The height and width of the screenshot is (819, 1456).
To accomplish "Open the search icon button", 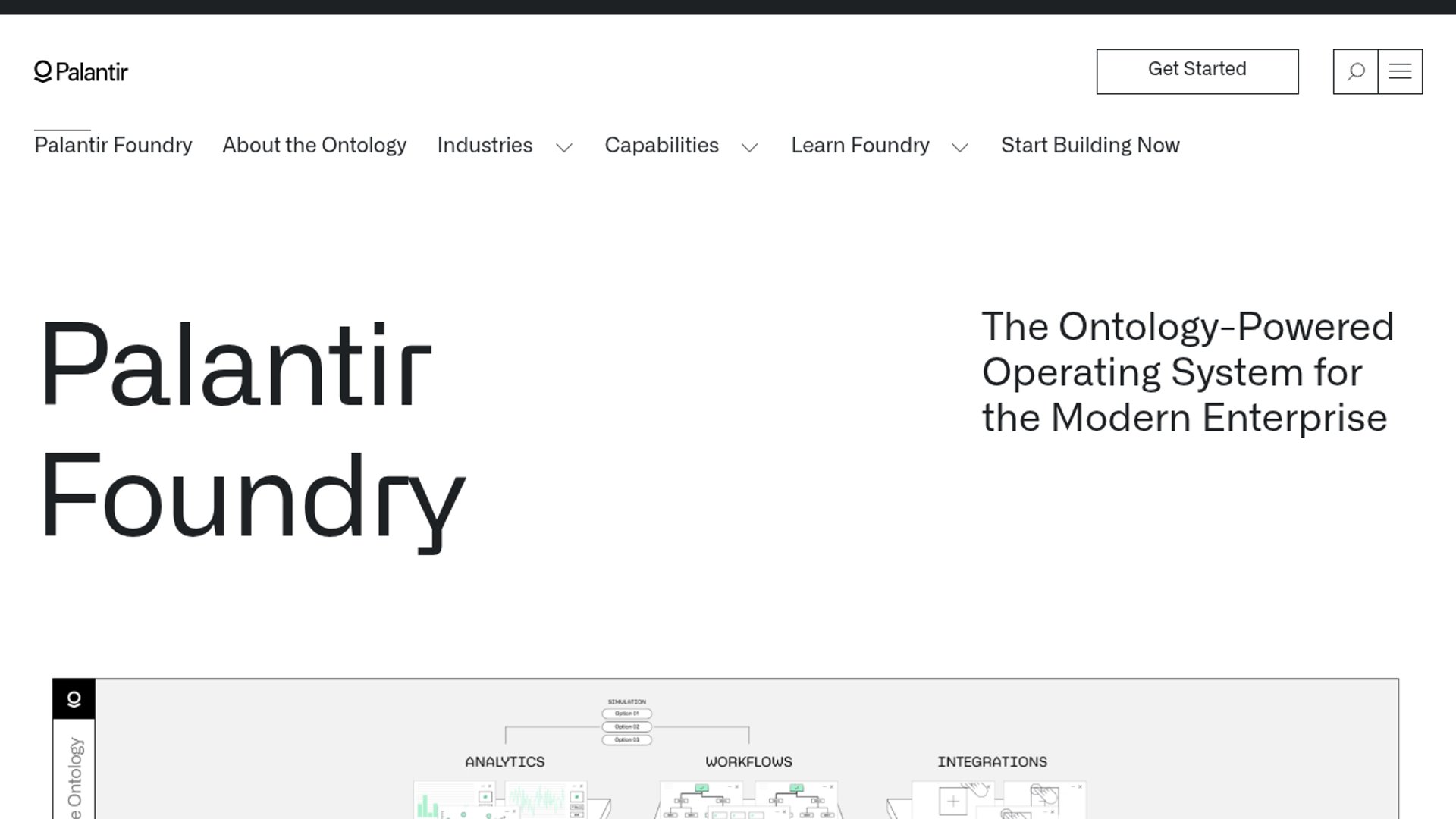I will click(1355, 71).
